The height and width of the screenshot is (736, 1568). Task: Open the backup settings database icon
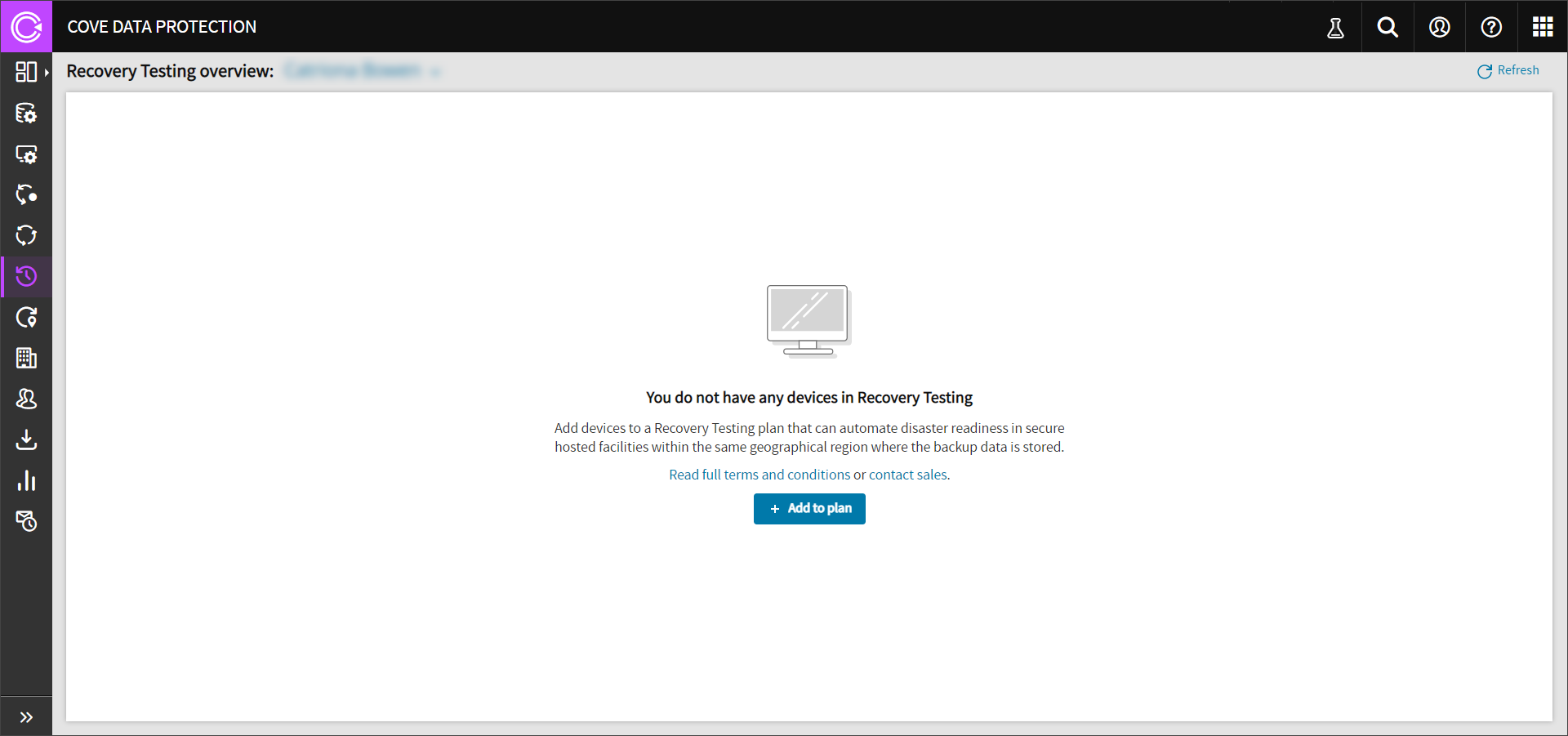pyautogui.click(x=26, y=113)
